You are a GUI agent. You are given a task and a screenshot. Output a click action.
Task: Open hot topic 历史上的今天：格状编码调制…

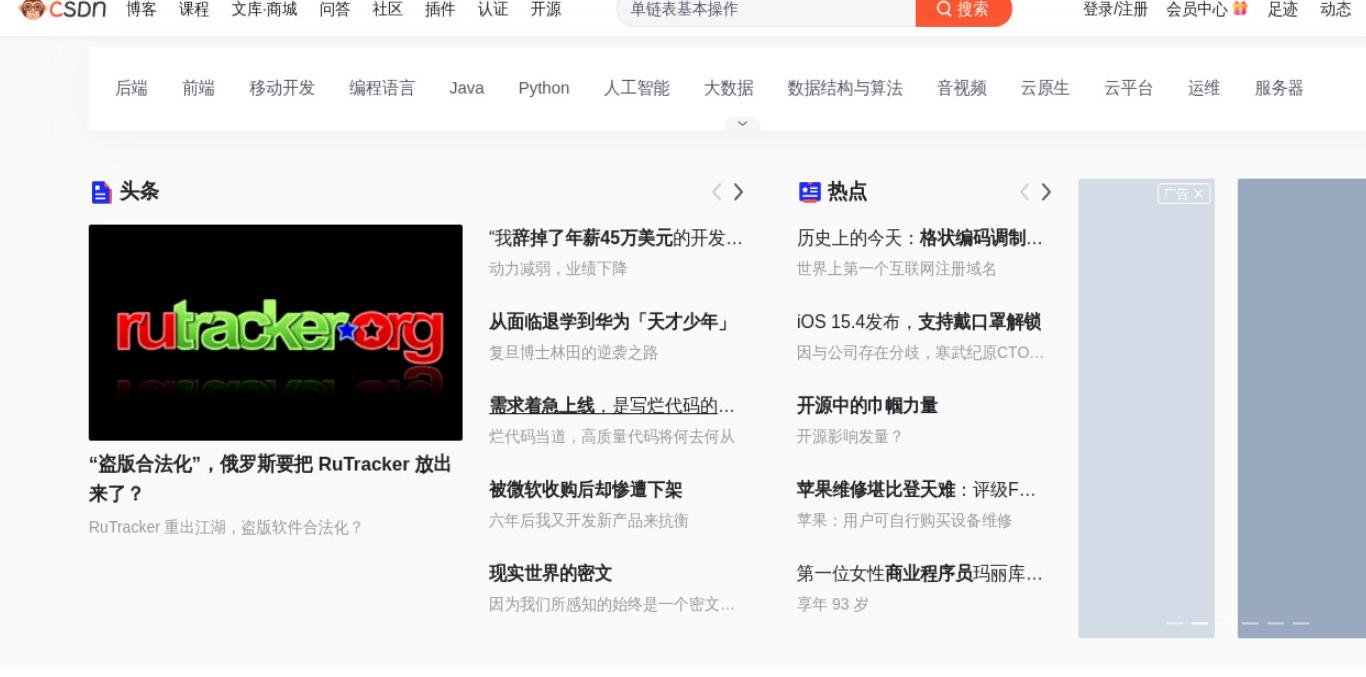[920, 238]
